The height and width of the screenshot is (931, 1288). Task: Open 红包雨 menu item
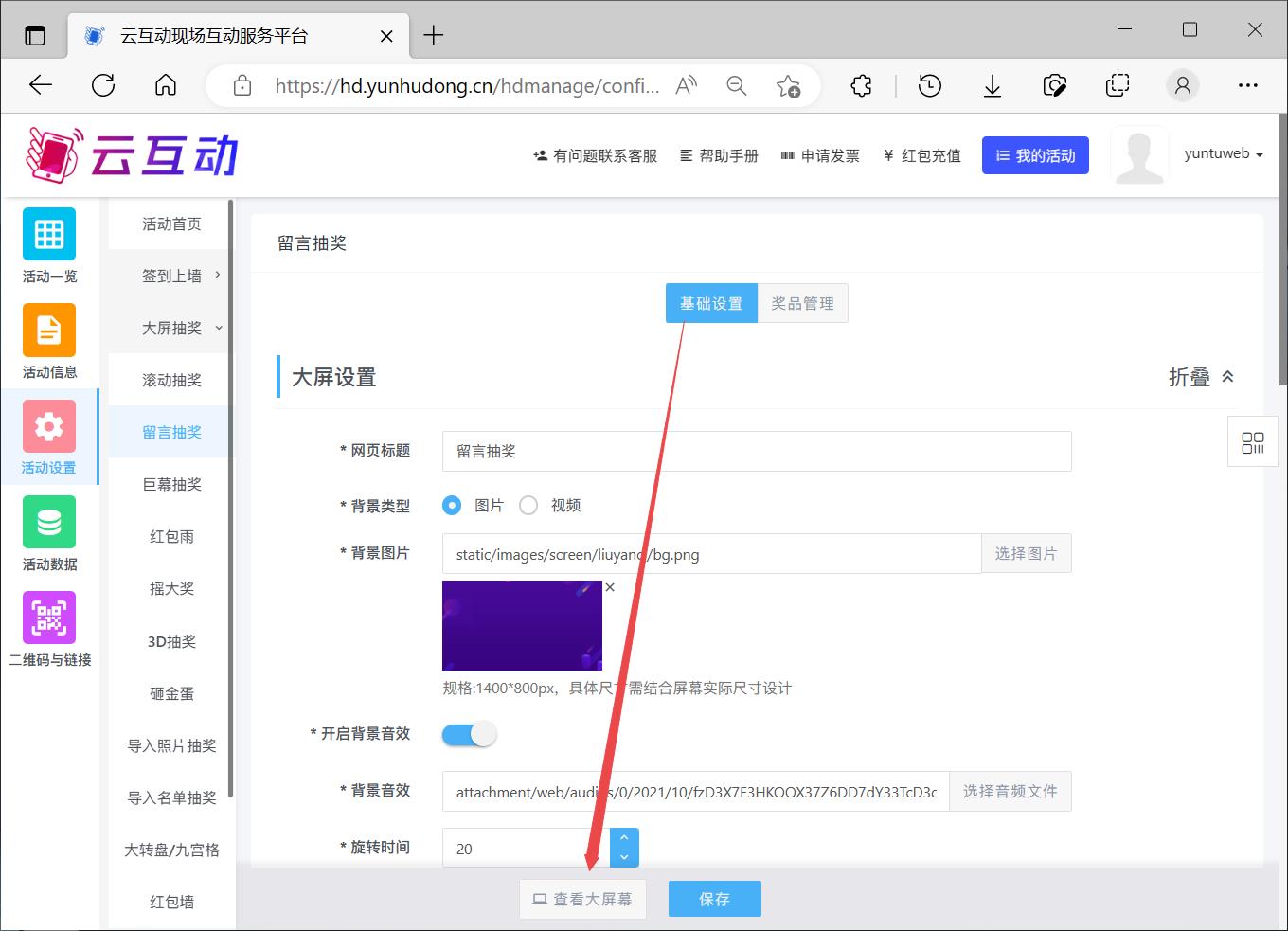pos(171,536)
